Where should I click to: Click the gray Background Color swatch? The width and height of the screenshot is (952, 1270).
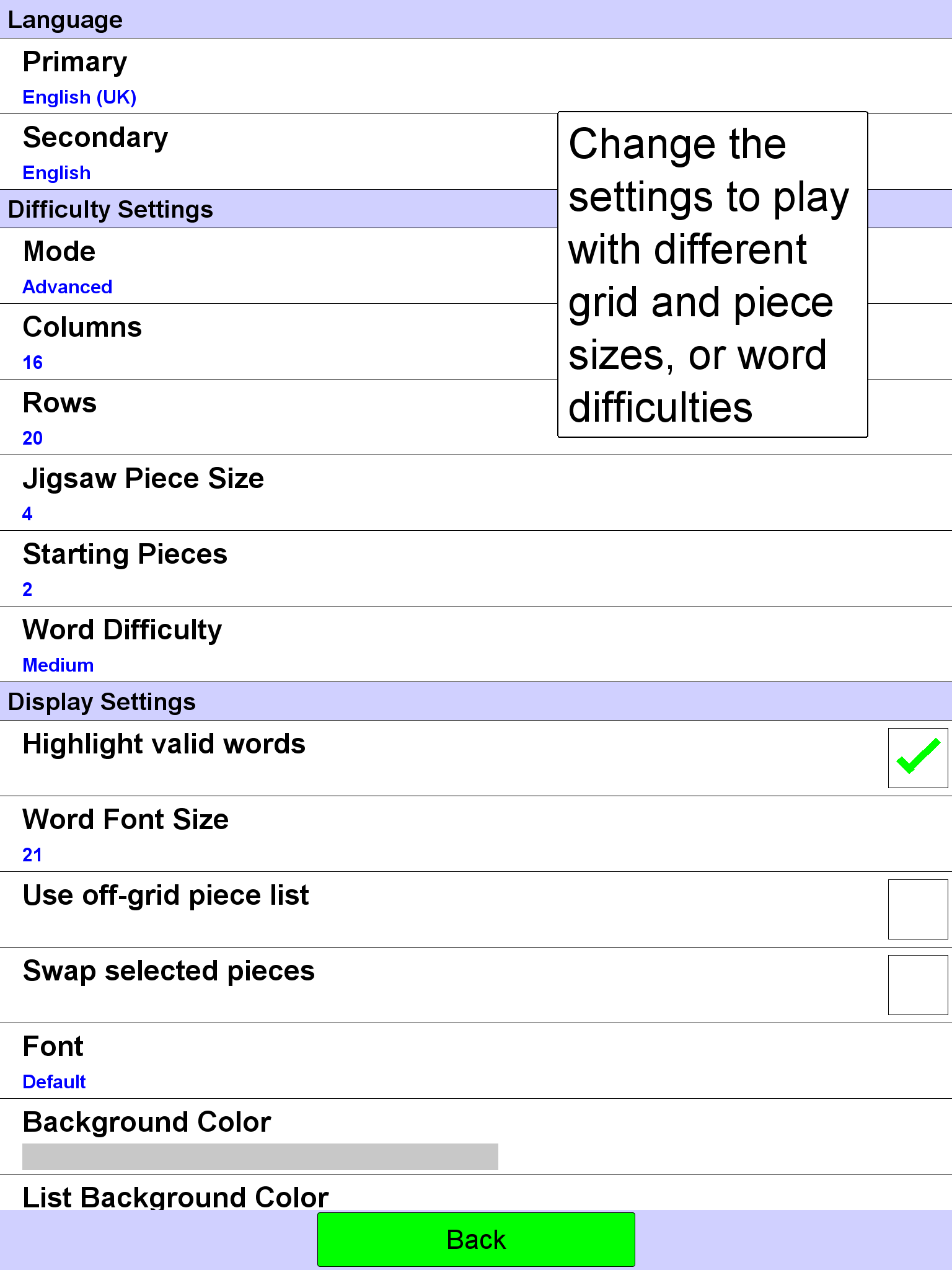coord(260,1157)
